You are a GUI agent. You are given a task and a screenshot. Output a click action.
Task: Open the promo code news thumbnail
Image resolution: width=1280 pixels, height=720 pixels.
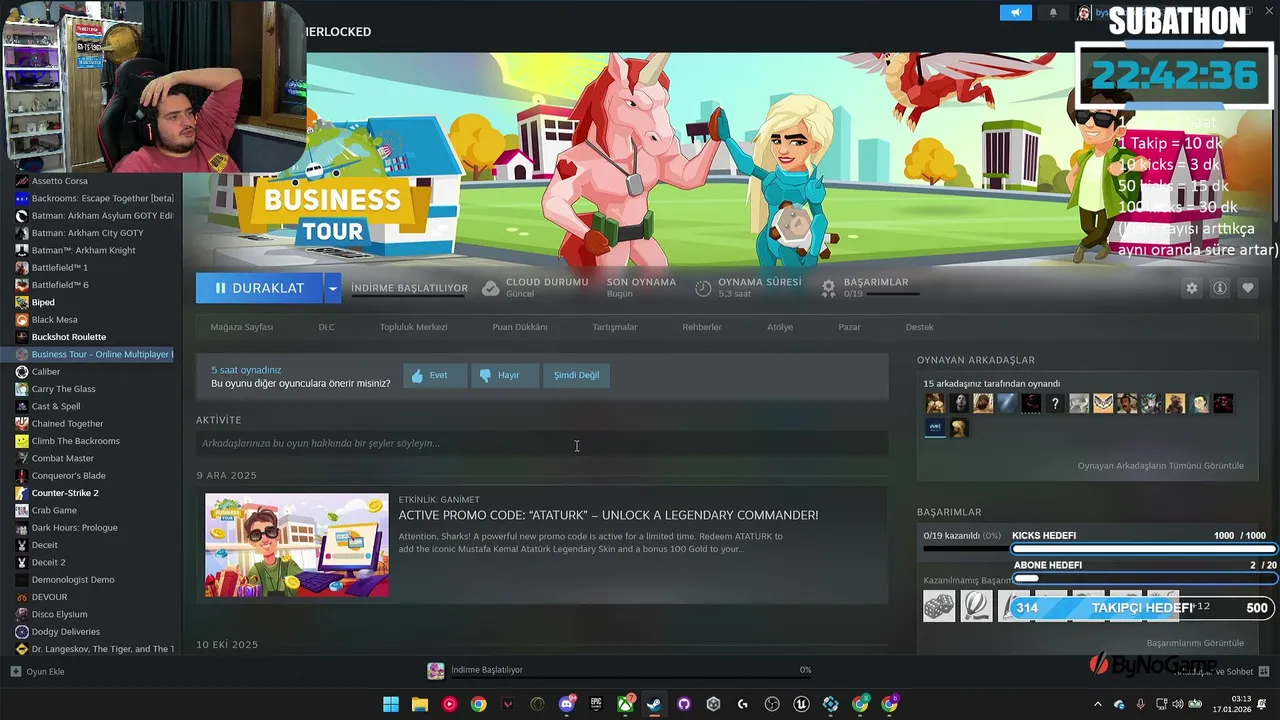click(x=297, y=545)
